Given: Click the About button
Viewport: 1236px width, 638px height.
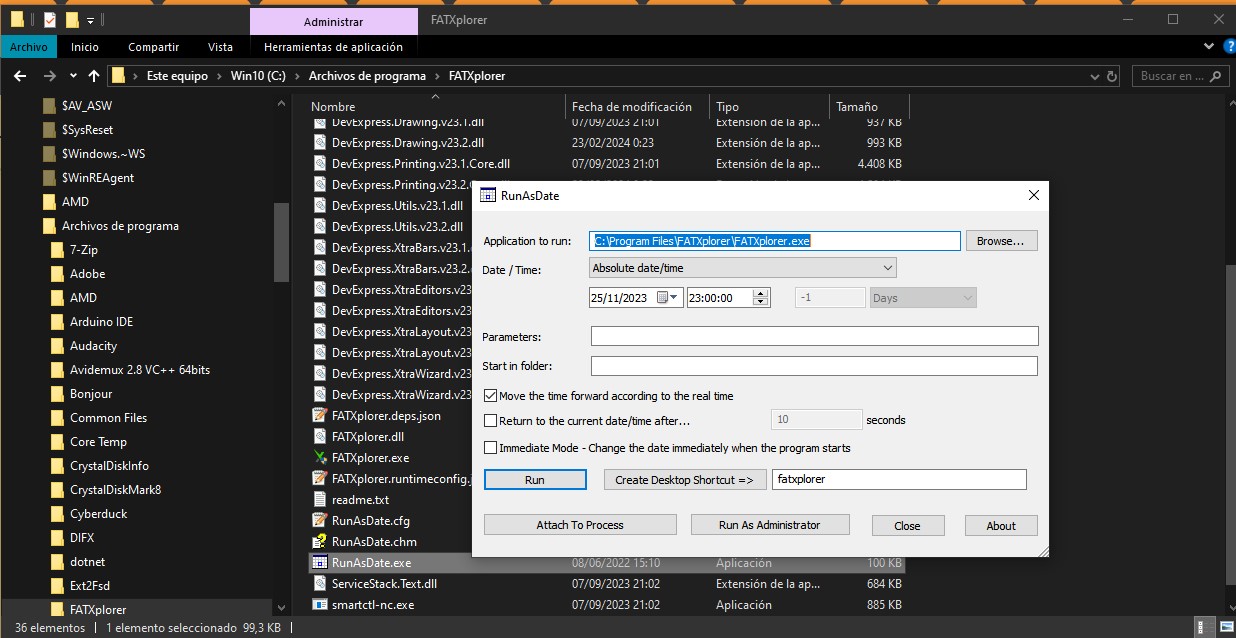Looking at the screenshot, I should (1001, 525).
